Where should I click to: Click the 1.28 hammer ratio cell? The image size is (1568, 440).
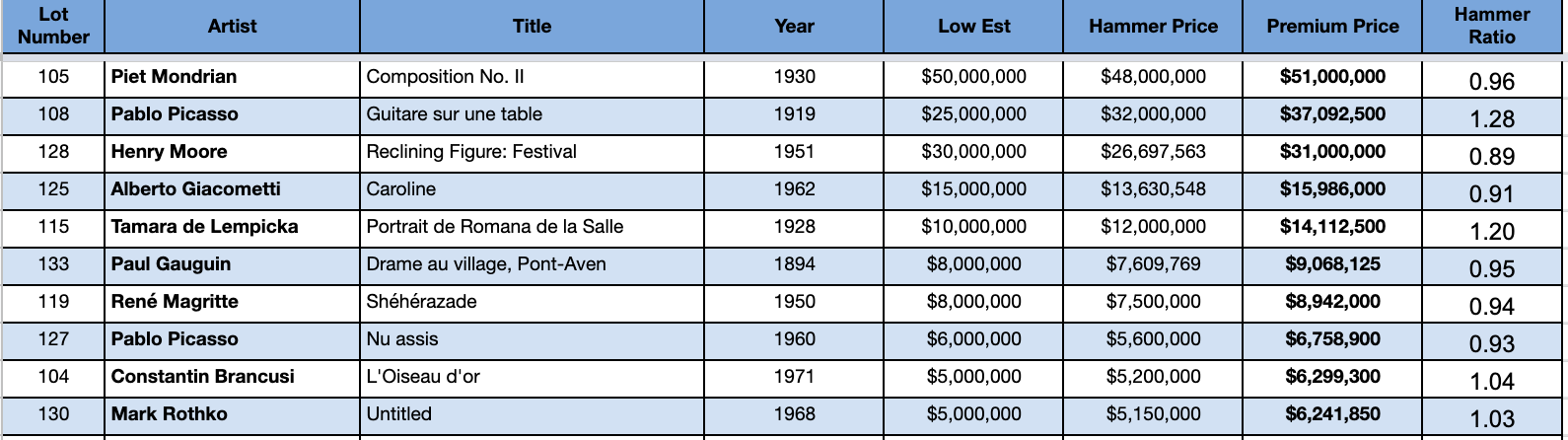click(x=1492, y=116)
